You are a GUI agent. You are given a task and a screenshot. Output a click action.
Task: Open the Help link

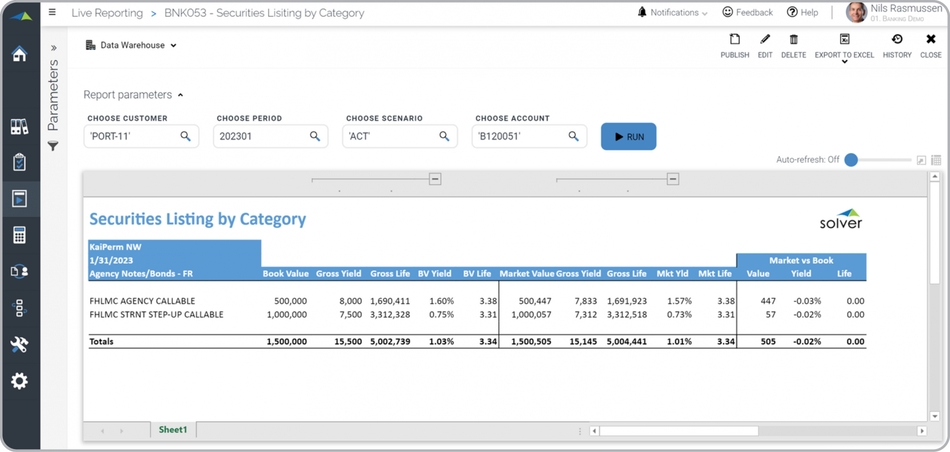802,13
